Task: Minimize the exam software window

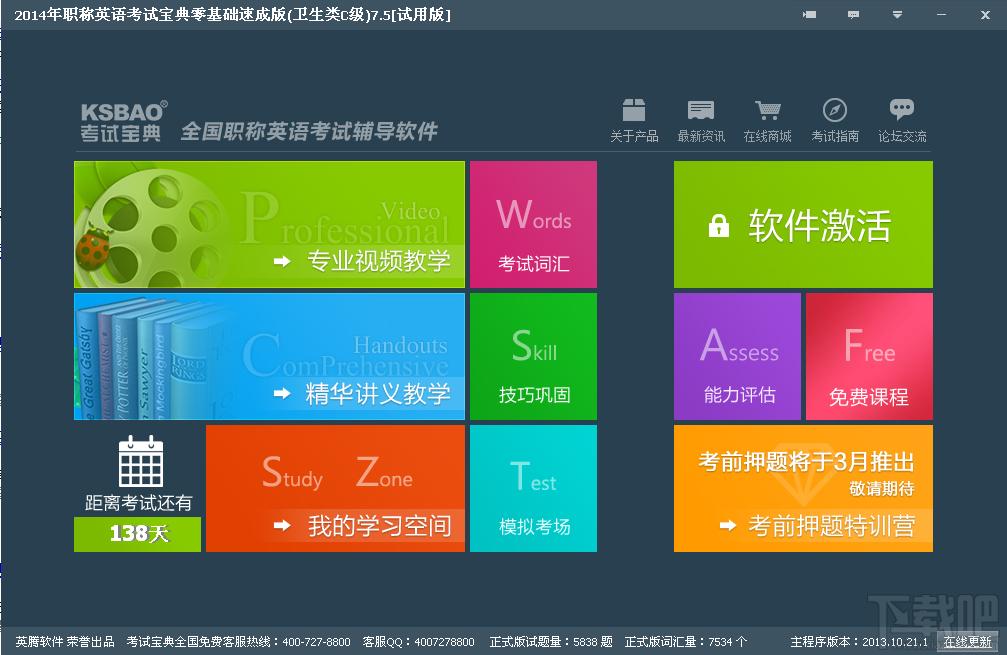Action: click(941, 14)
